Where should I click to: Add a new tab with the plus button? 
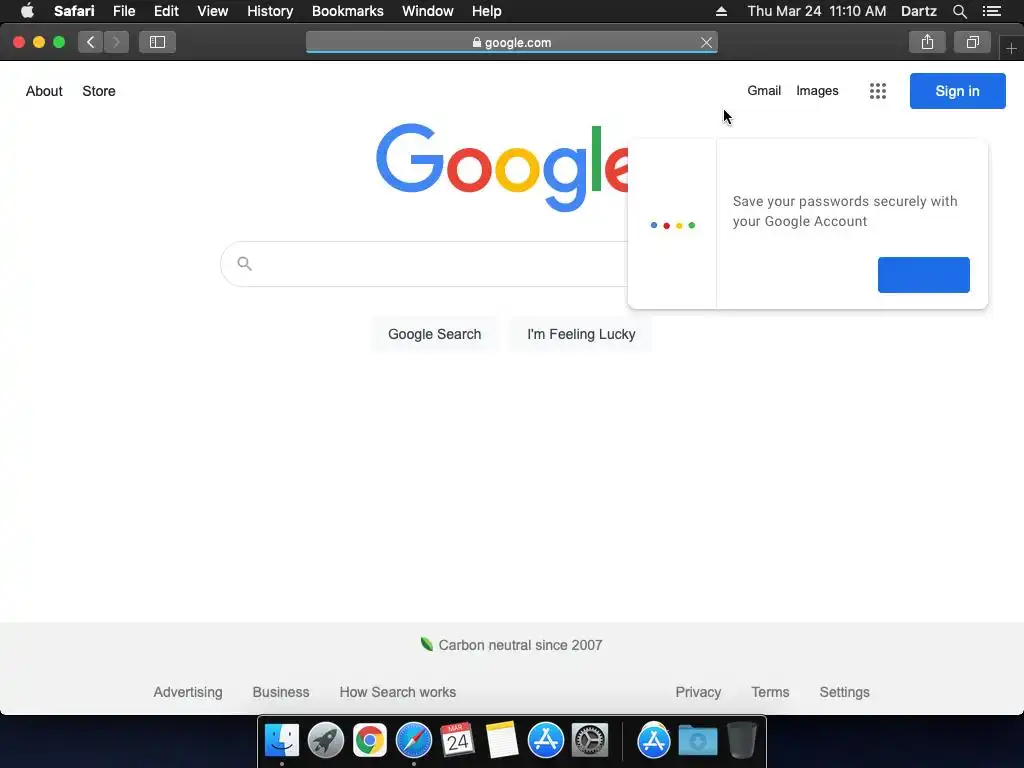1011,48
